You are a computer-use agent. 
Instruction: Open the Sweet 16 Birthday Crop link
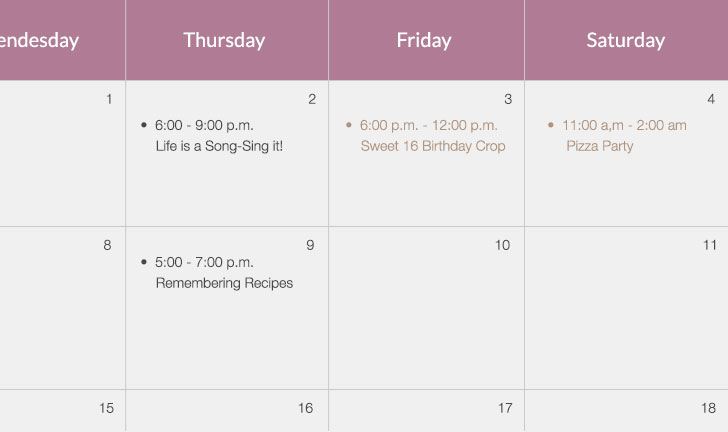[433, 146]
